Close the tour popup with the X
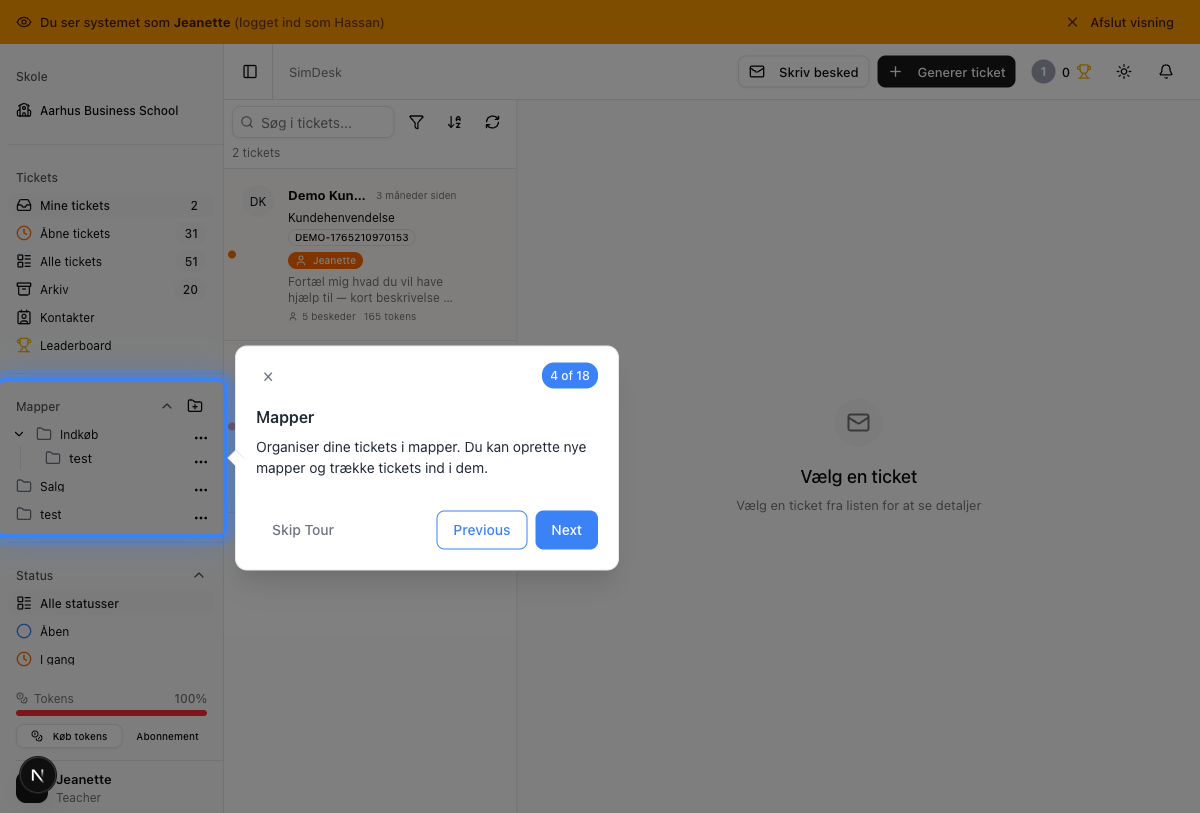 [268, 377]
